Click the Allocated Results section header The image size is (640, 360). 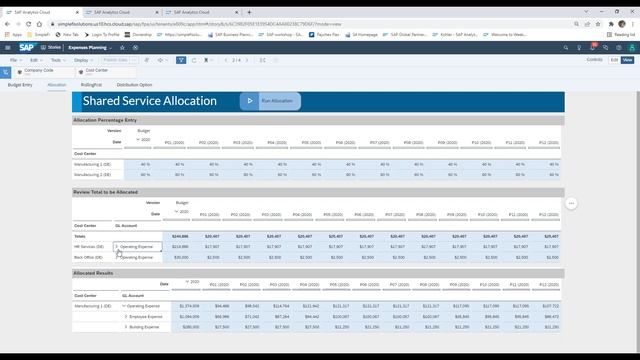click(318, 273)
